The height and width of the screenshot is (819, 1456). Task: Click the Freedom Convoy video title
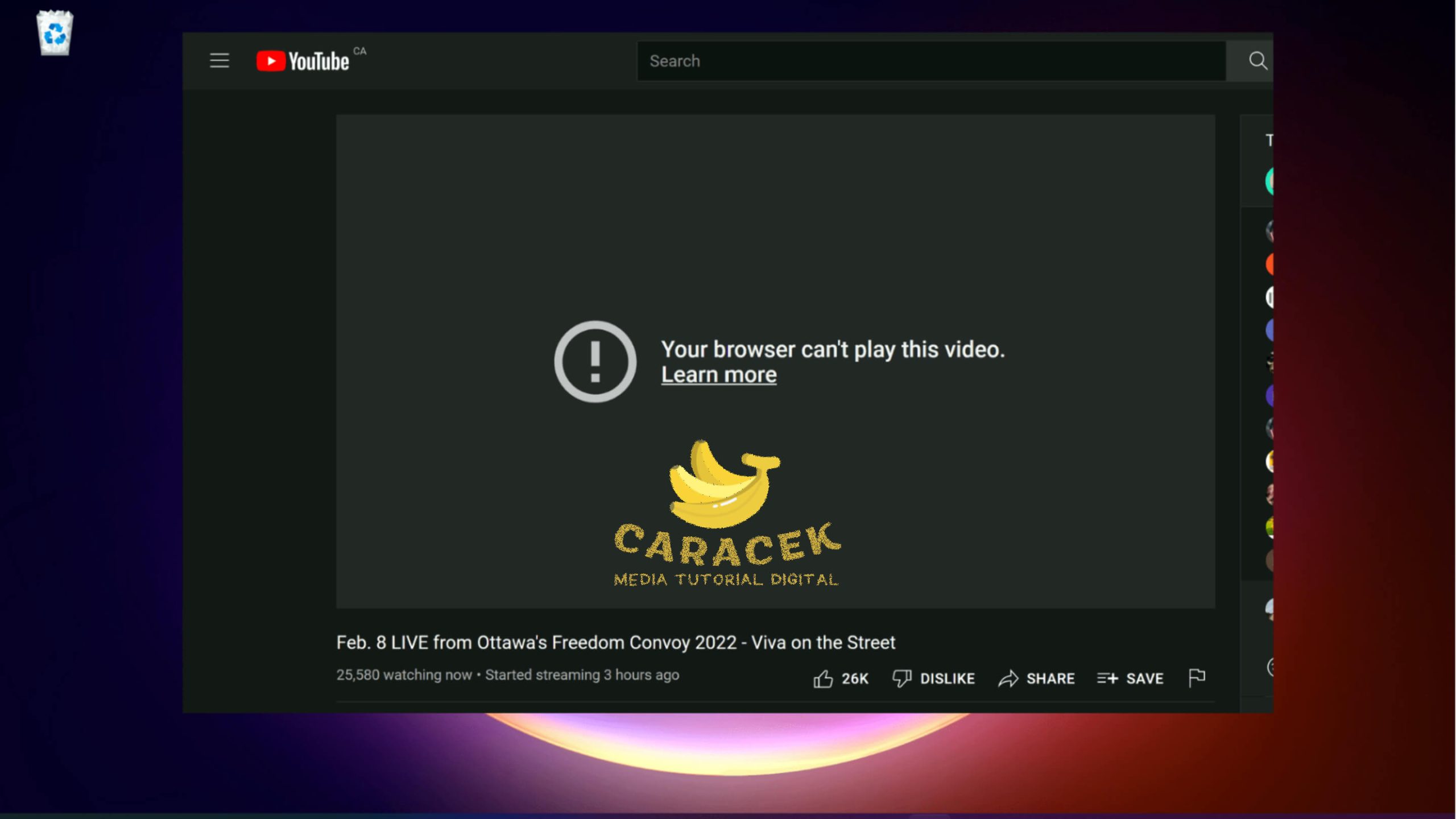click(615, 642)
